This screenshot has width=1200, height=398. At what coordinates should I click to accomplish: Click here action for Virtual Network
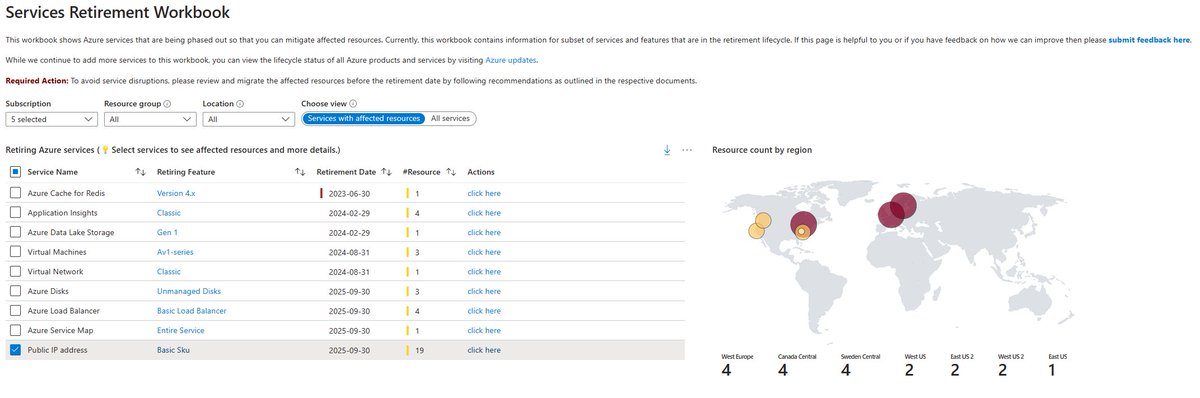click(x=484, y=271)
